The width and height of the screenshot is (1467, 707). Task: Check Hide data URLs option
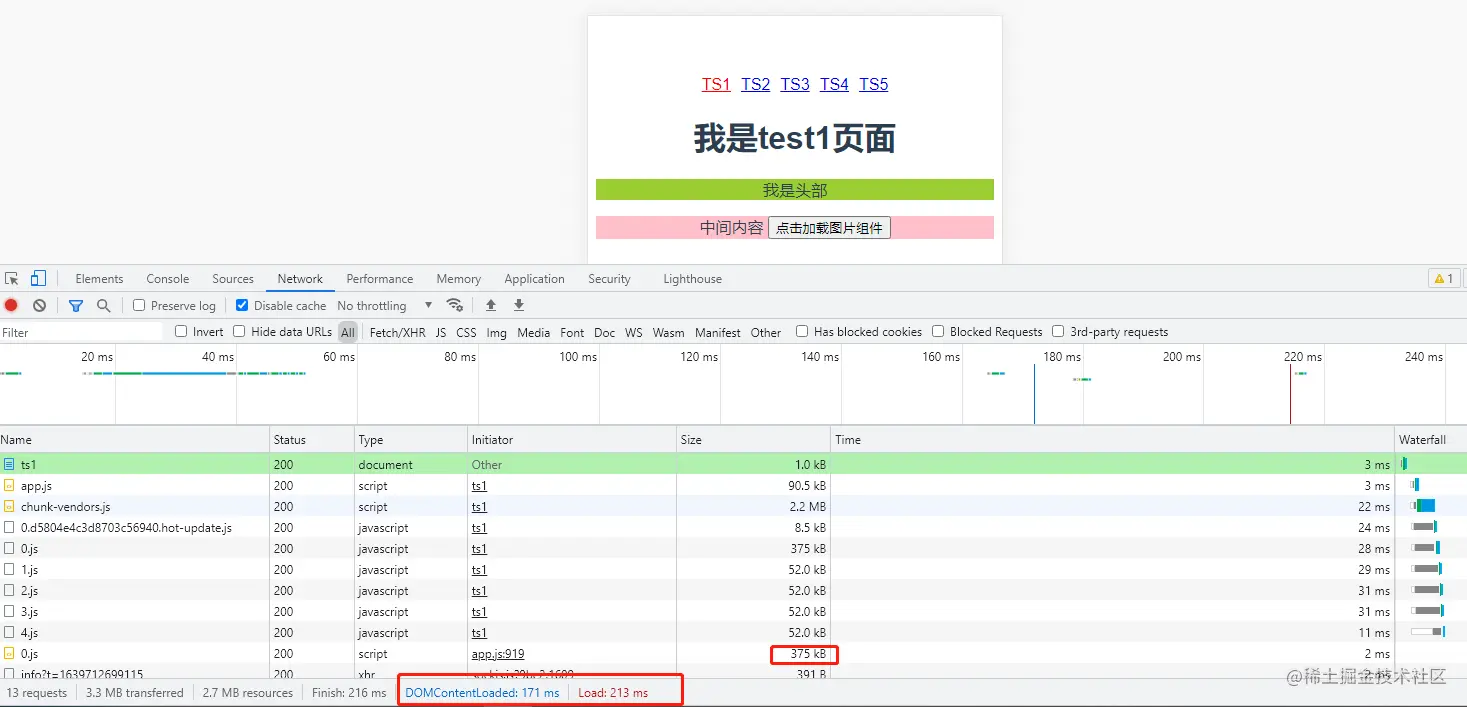point(239,331)
